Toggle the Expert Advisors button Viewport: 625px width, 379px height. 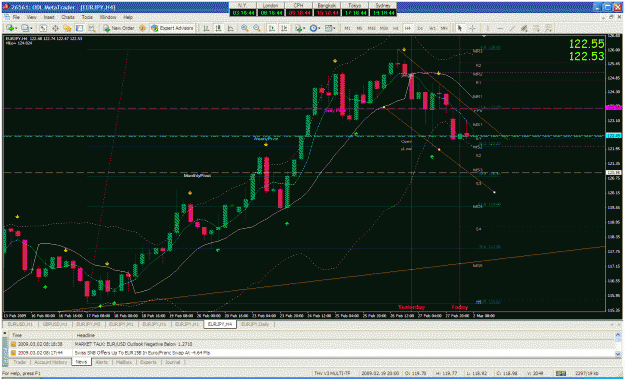[x=172, y=28]
